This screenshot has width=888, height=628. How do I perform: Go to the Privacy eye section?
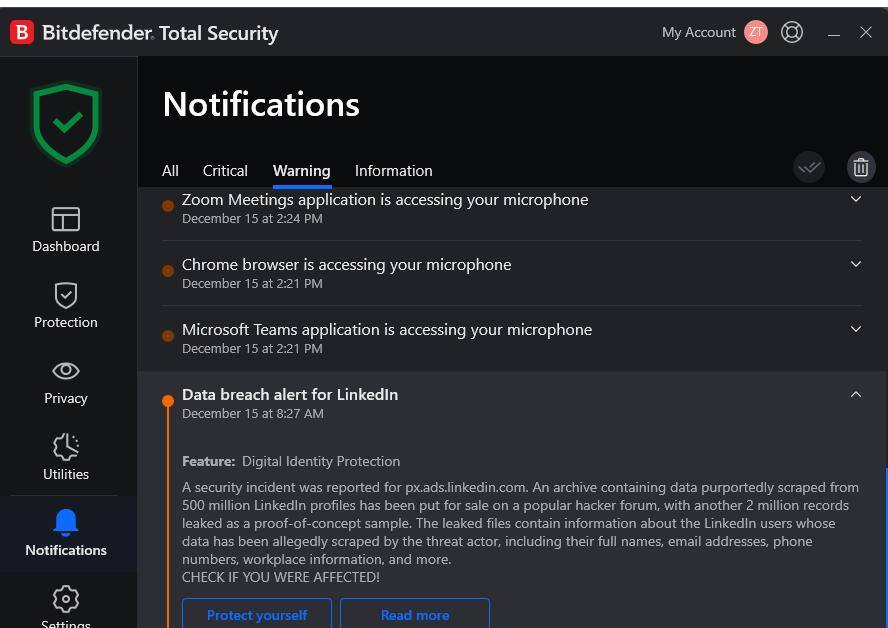pos(66,381)
